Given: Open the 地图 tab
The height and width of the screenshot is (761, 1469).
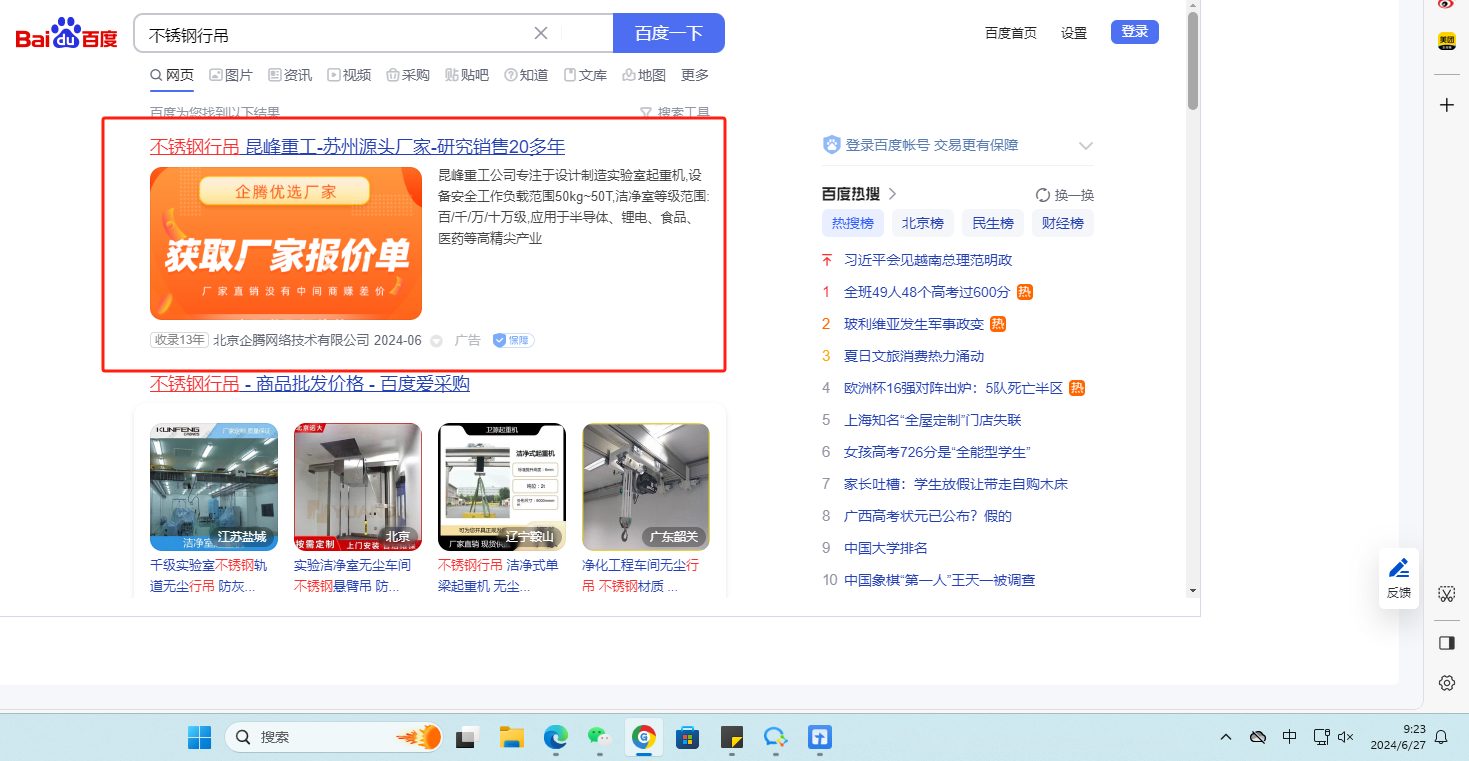Looking at the screenshot, I should click(644, 75).
